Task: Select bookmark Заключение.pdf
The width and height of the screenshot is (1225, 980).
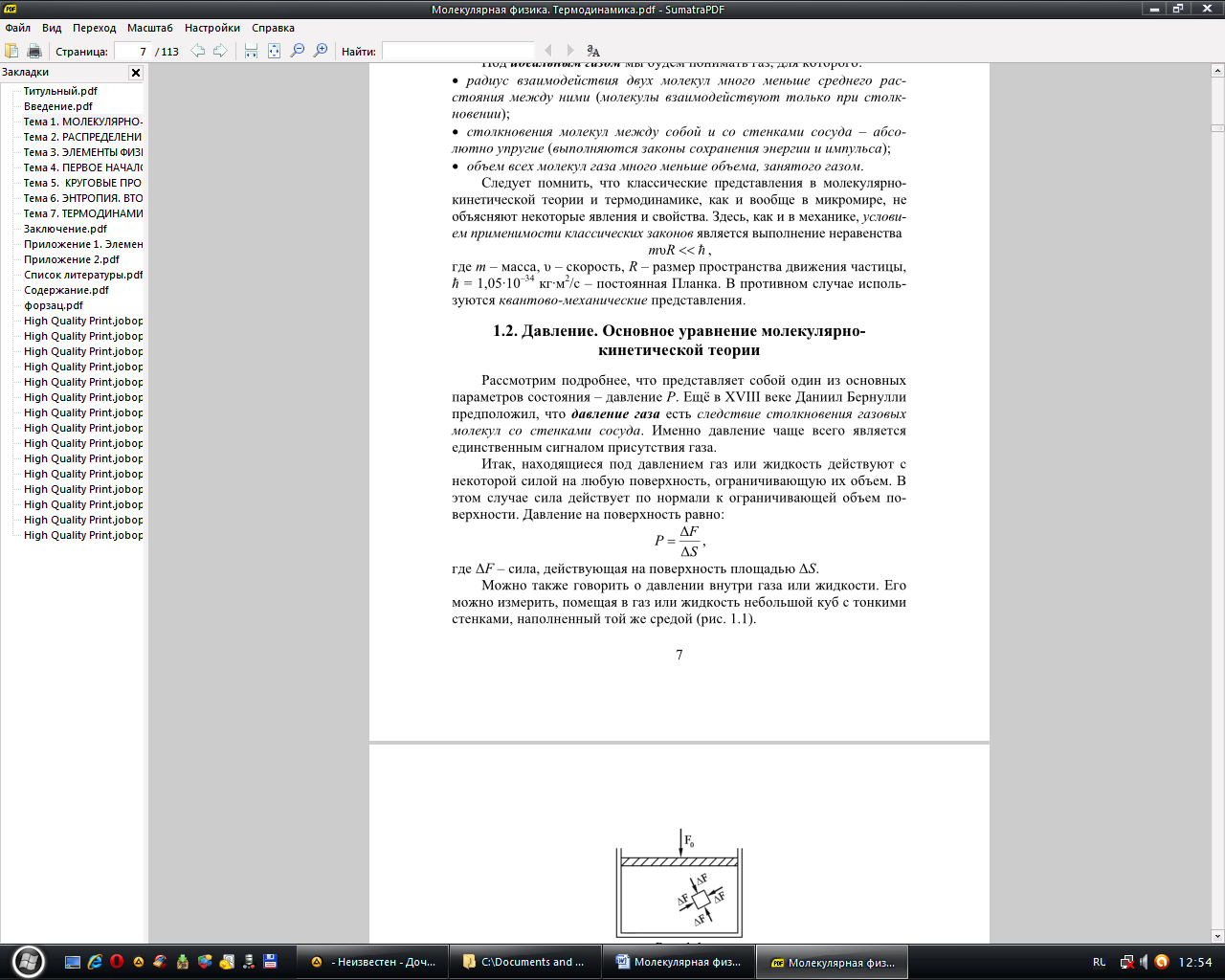Action: [x=65, y=229]
